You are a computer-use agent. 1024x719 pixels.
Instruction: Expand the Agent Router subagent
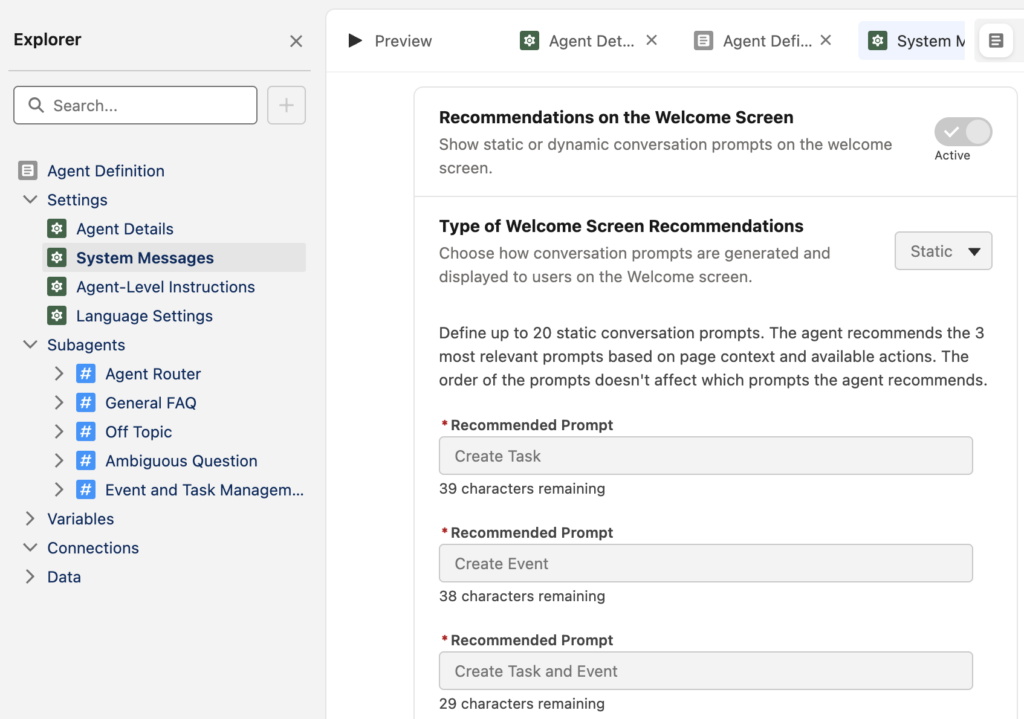point(59,374)
